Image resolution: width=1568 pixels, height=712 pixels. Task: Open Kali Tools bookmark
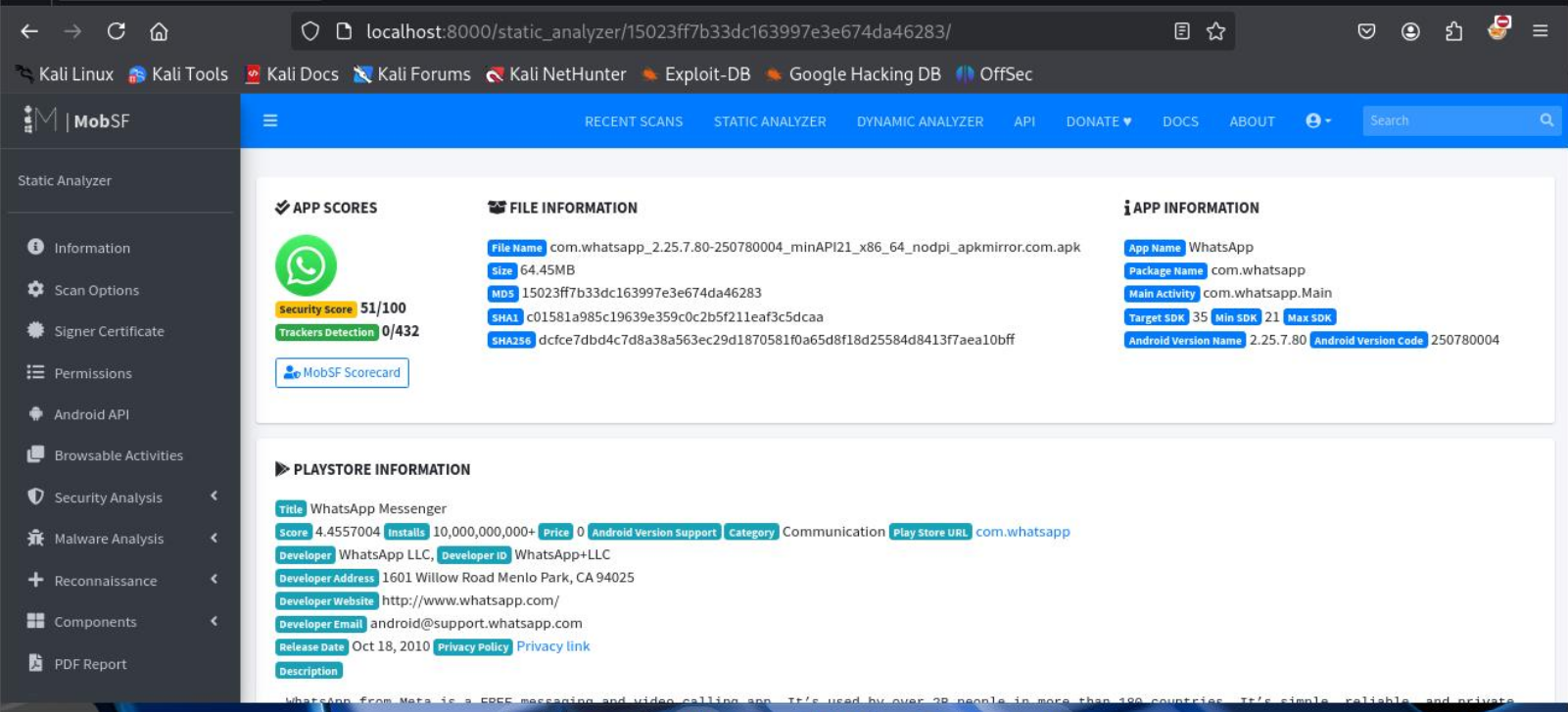(178, 74)
